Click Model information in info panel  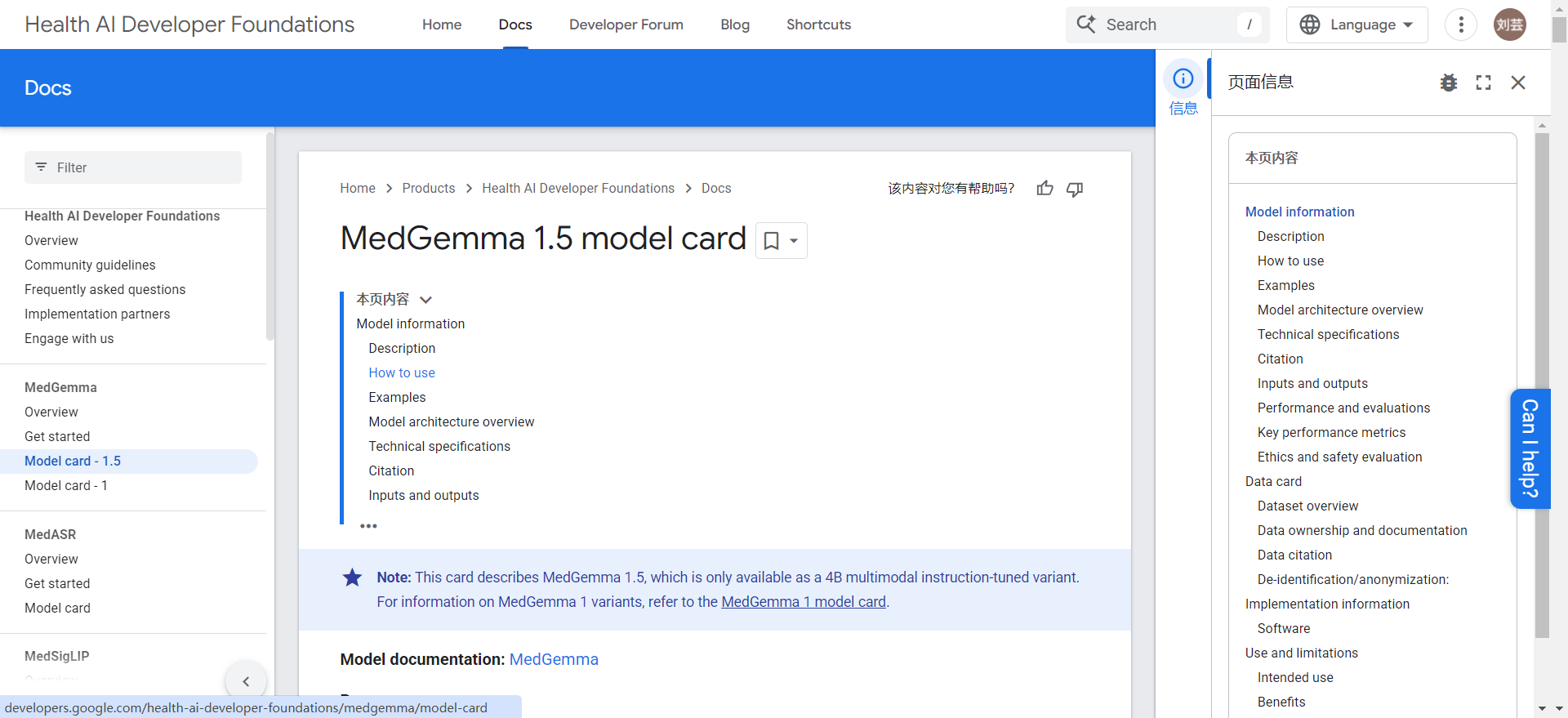(x=1299, y=212)
